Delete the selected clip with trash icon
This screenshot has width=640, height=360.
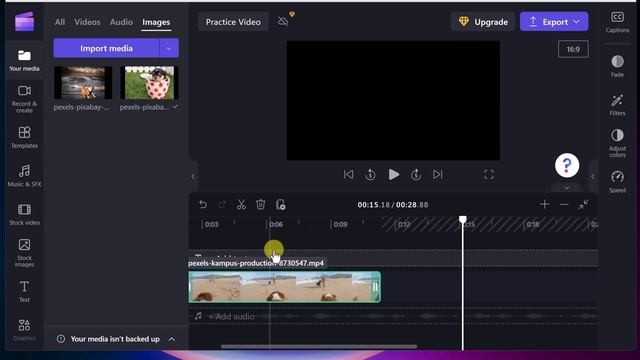[x=260, y=204]
